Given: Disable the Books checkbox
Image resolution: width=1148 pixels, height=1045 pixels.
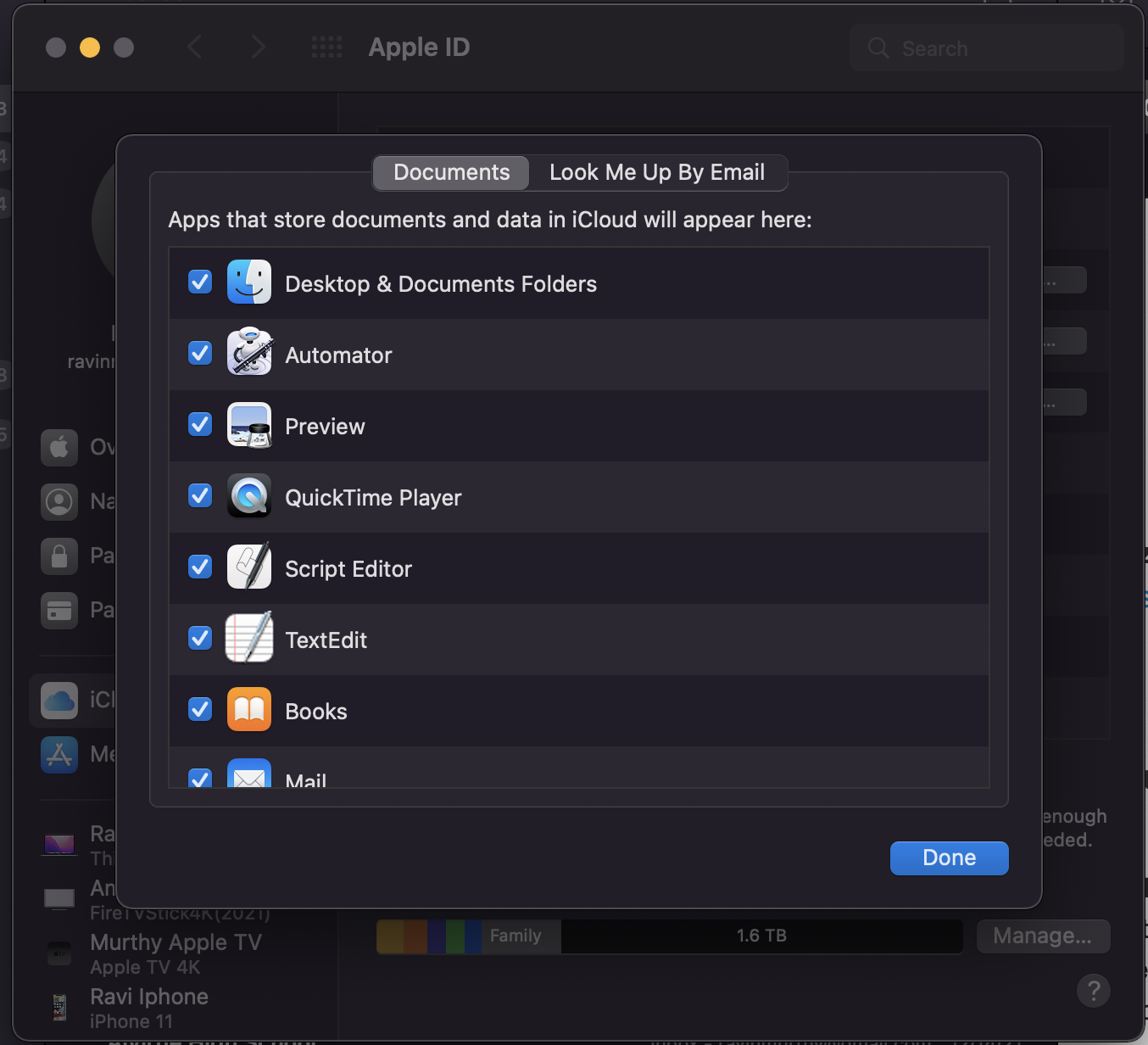Looking at the screenshot, I should [x=200, y=709].
